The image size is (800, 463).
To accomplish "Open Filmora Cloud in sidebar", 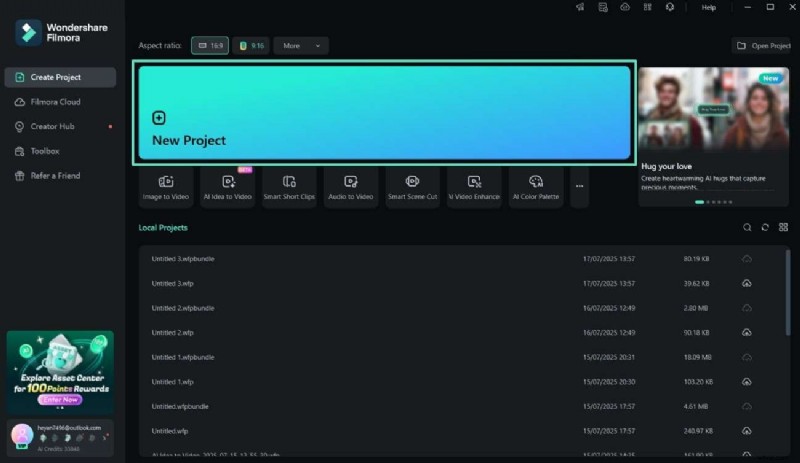I will (x=60, y=102).
